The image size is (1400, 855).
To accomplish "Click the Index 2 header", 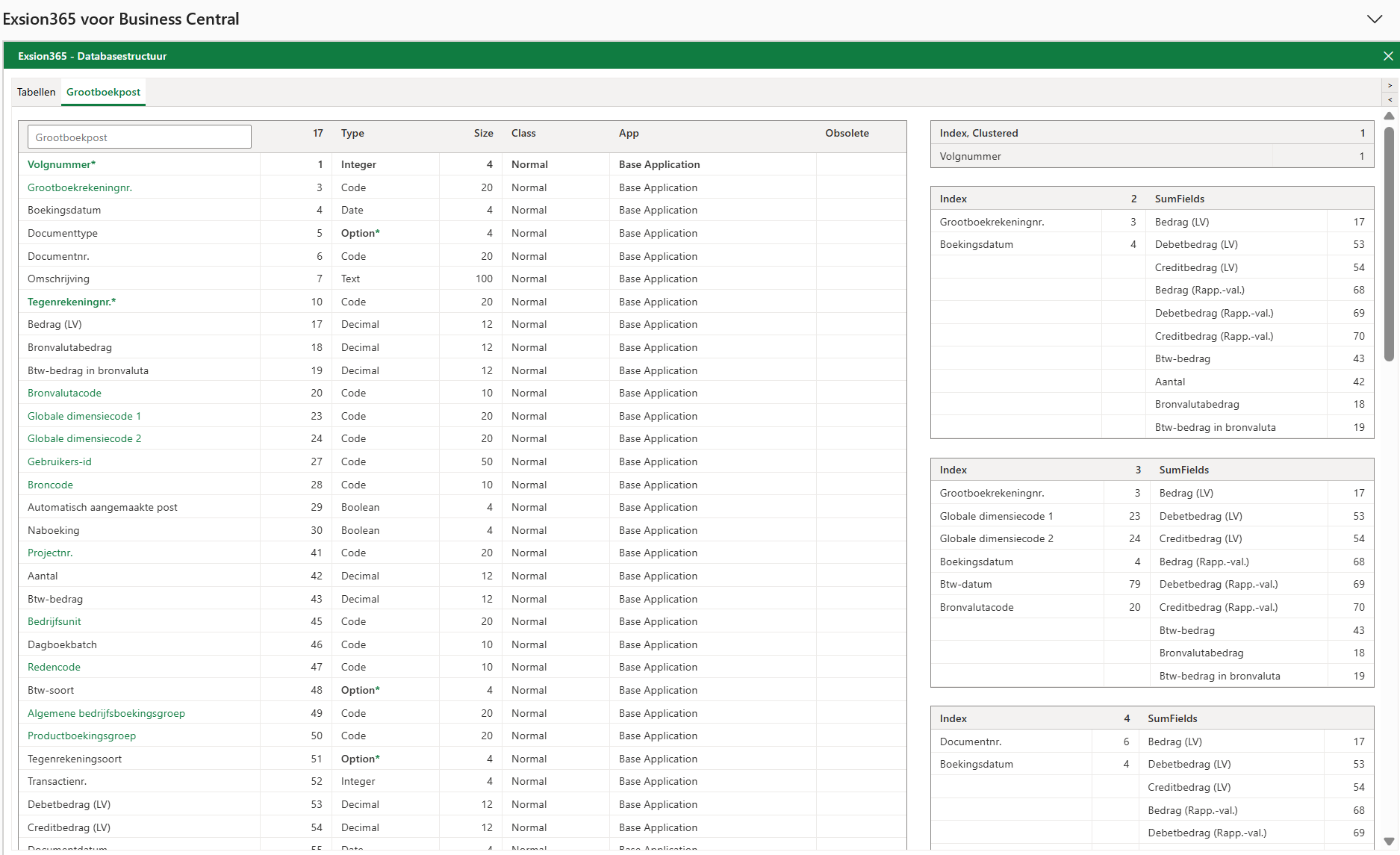I will point(953,199).
